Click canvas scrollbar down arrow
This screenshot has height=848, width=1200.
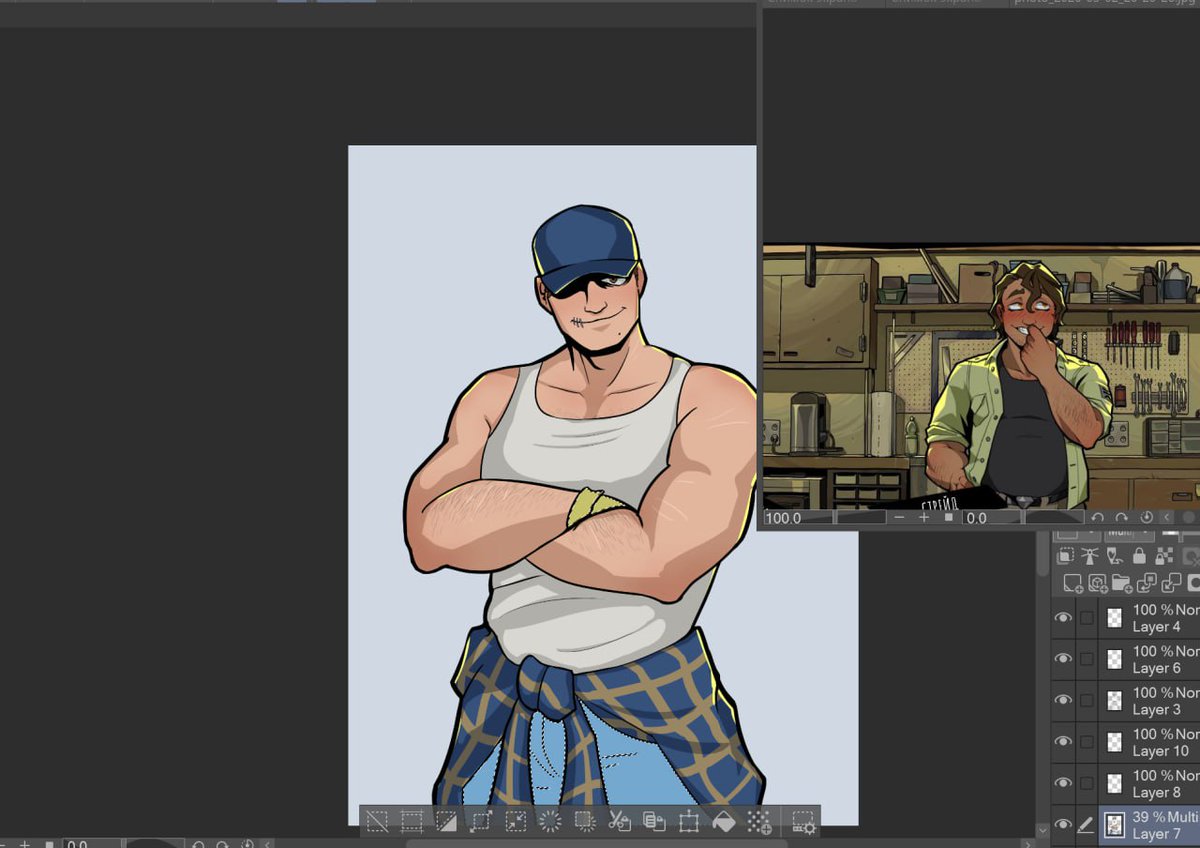[1043, 830]
